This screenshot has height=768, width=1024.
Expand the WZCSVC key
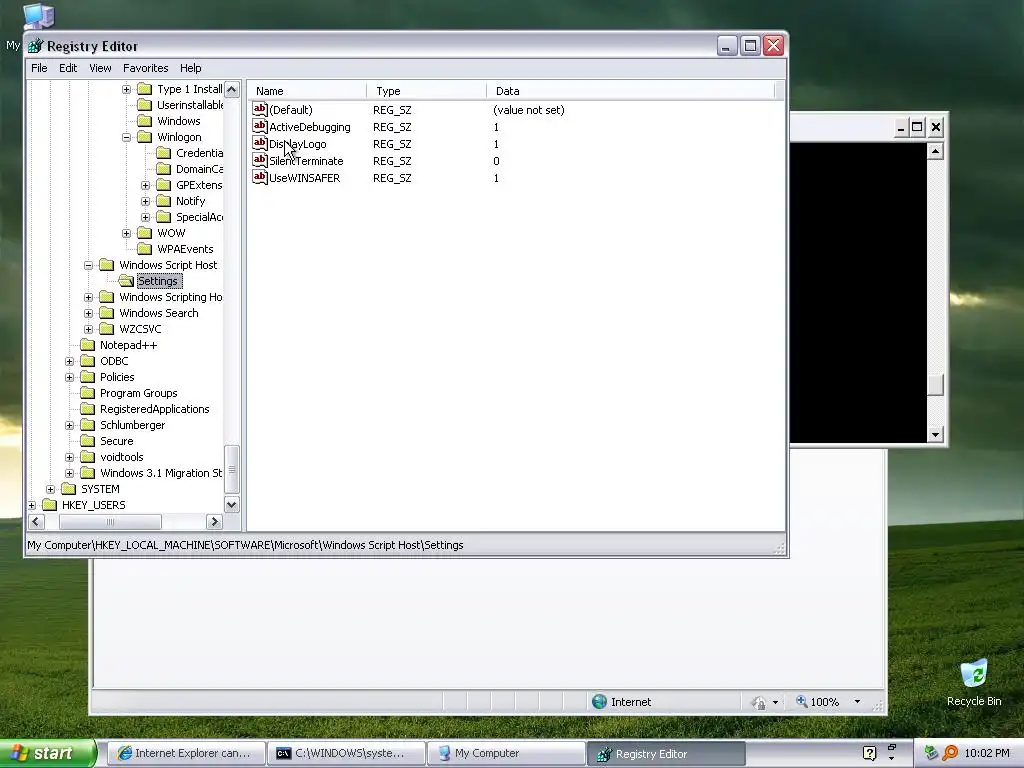click(88, 329)
